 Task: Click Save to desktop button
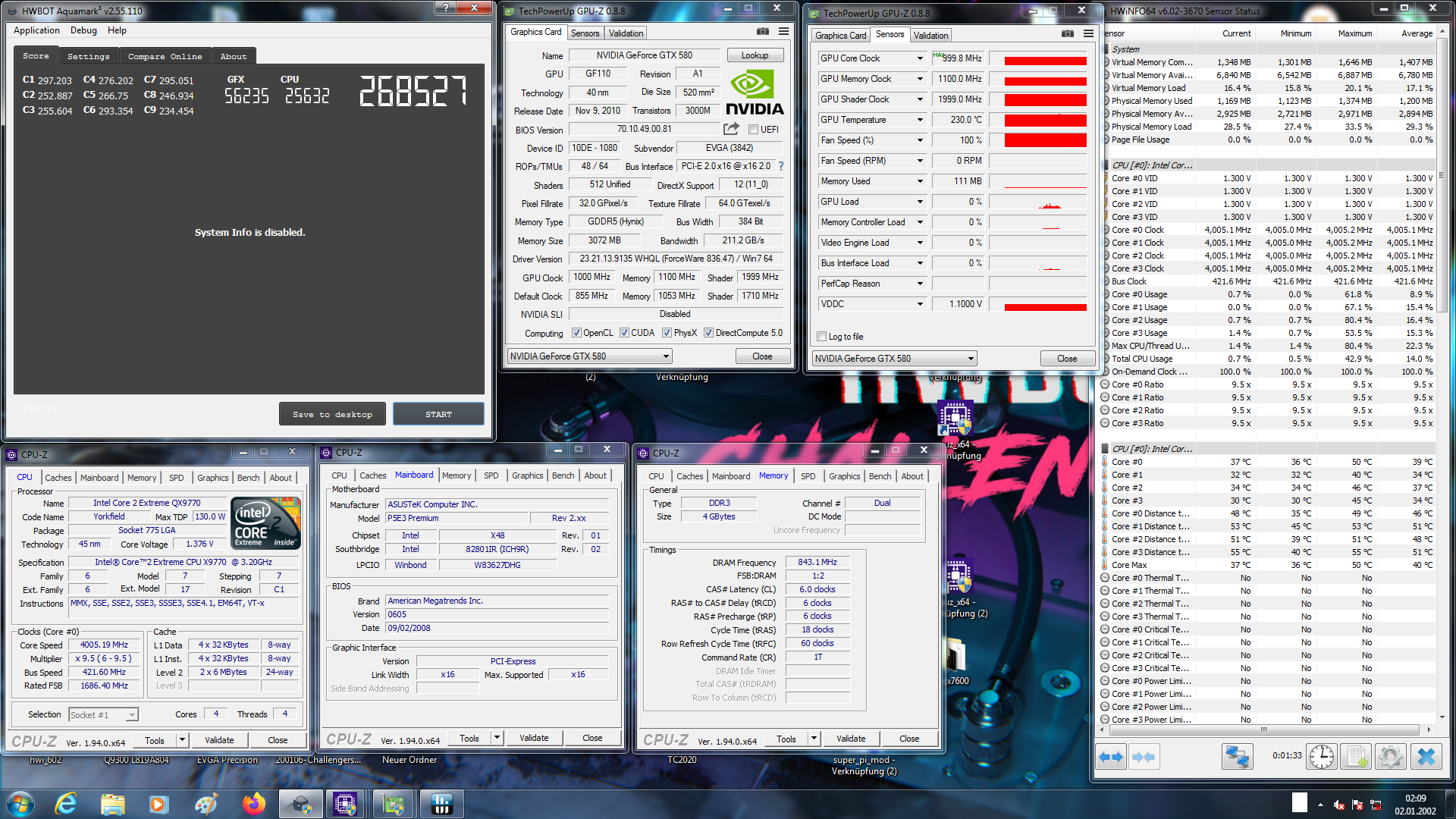pos(332,414)
